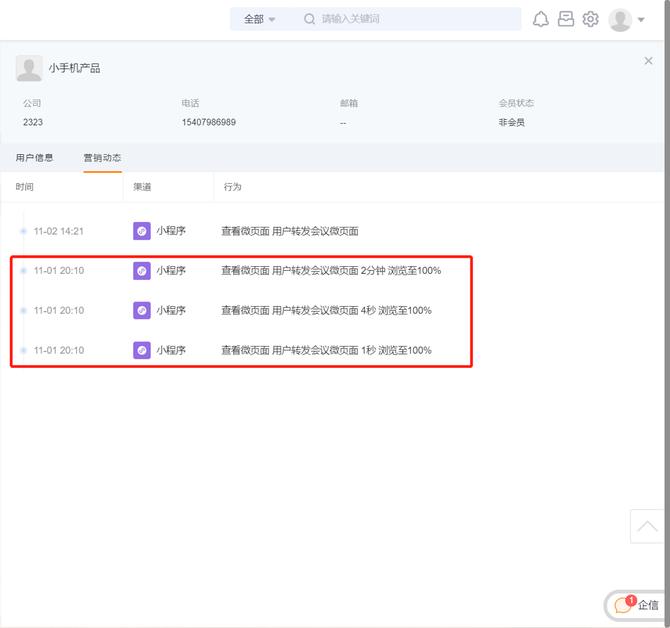
Task: Click the 企信 chat bubble icon
Action: pos(624,604)
